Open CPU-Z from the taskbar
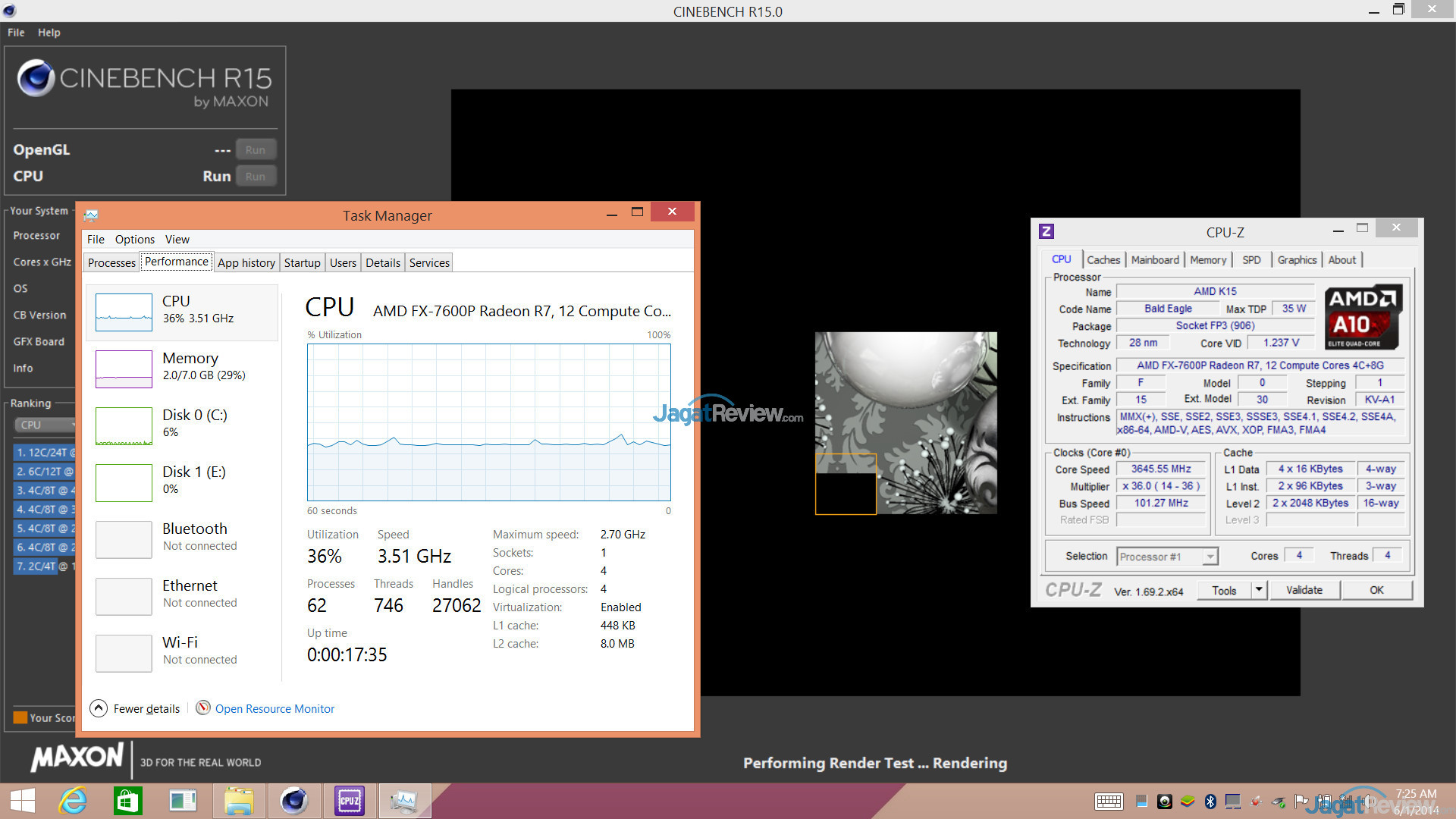Image resolution: width=1456 pixels, height=819 pixels. pos(349,801)
